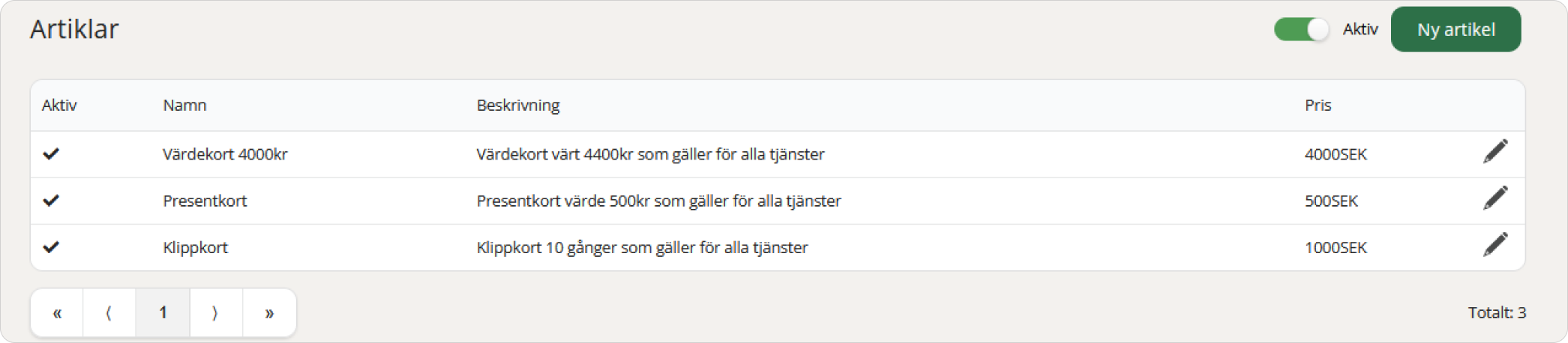The width and height of the screenshot is (1568, 343).
Task: Click the 4000SEK price cell
Action: (x=1336, y=154)
